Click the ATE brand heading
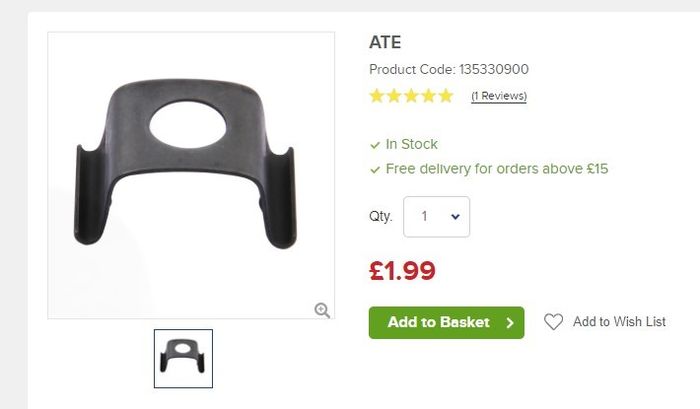Viewport: 700px width, 409px height. 385,42
